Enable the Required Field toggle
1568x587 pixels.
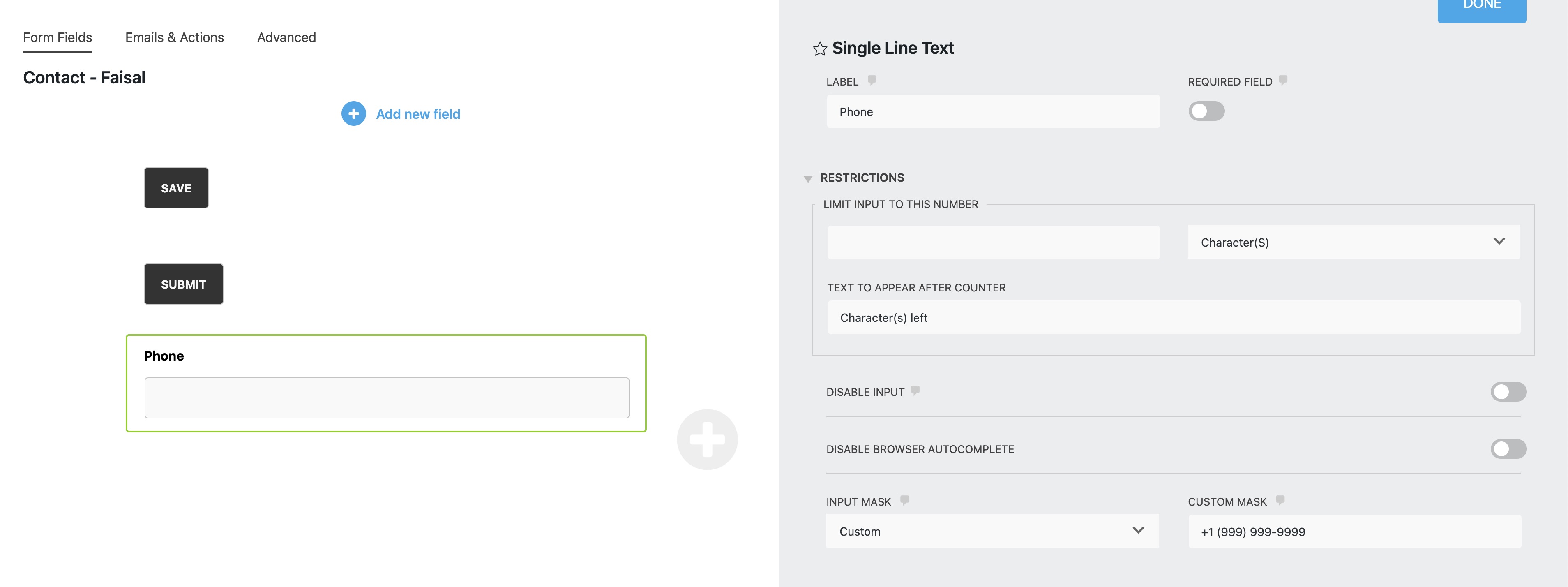coord(1206,111)
